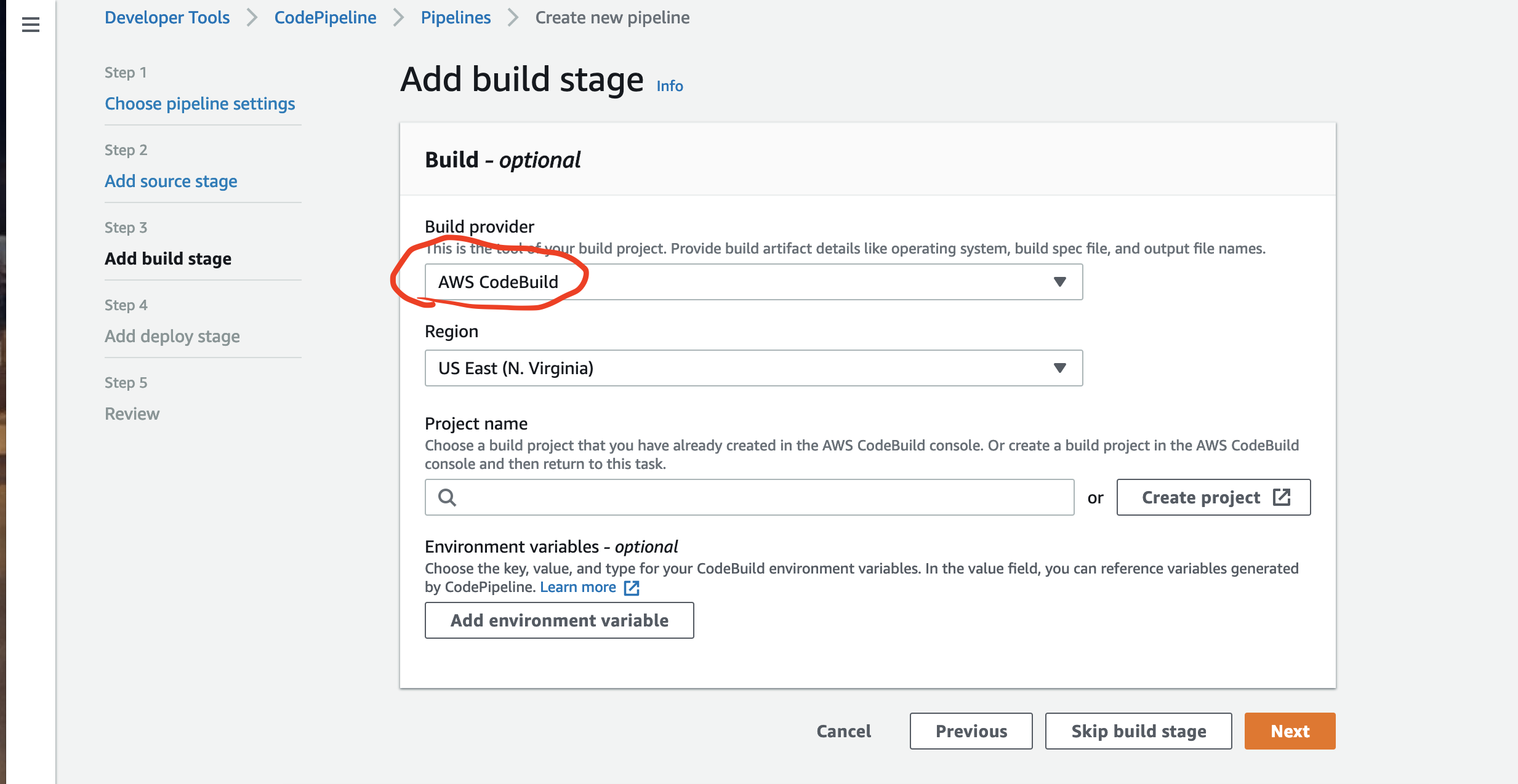
Task: Click the Add deploy stage step
Action: [172, 336]
